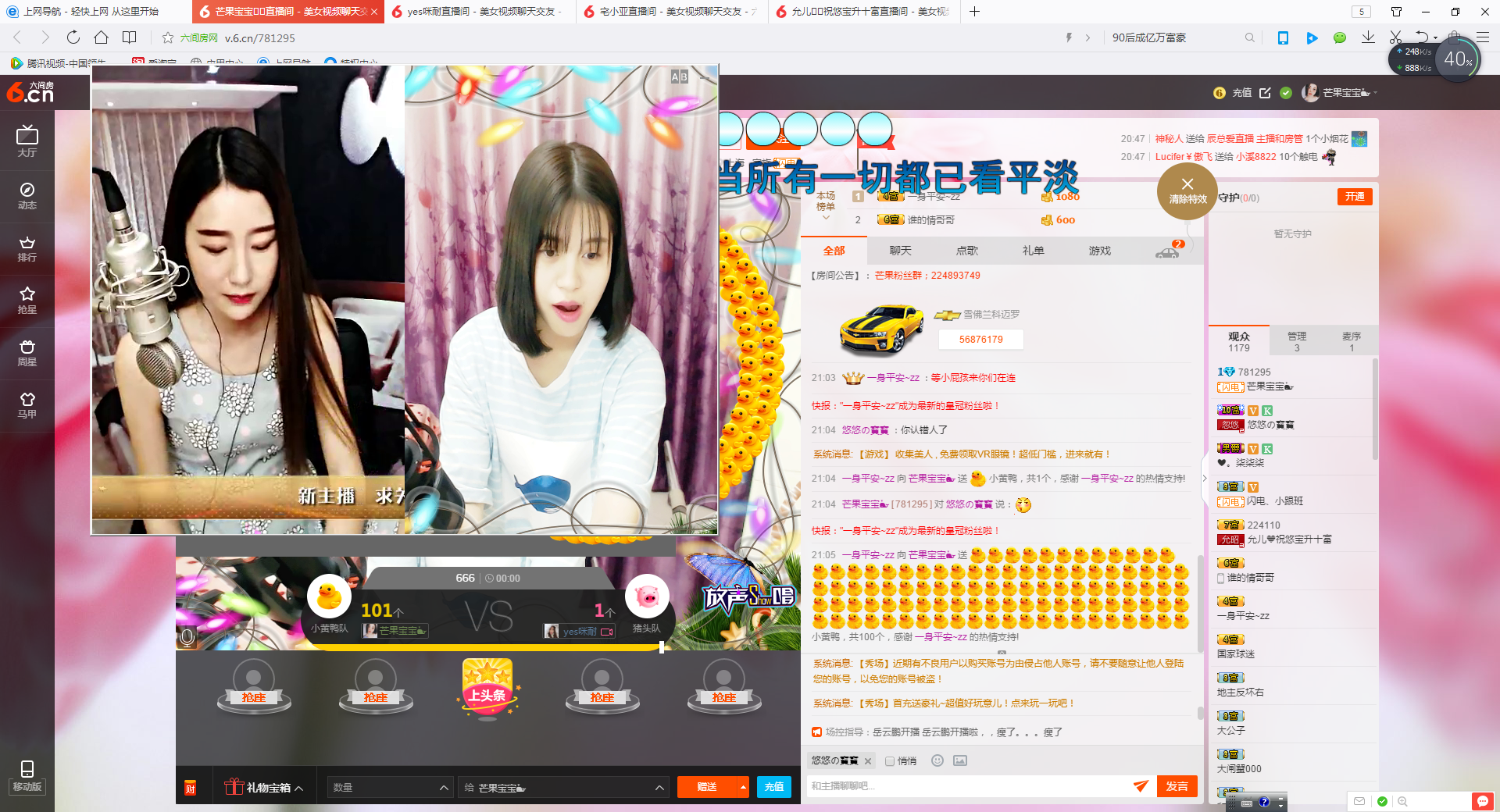This screenshot has width=1500, height=812.
Task: Focus the browser address bar URL
Action: point(260,37)
